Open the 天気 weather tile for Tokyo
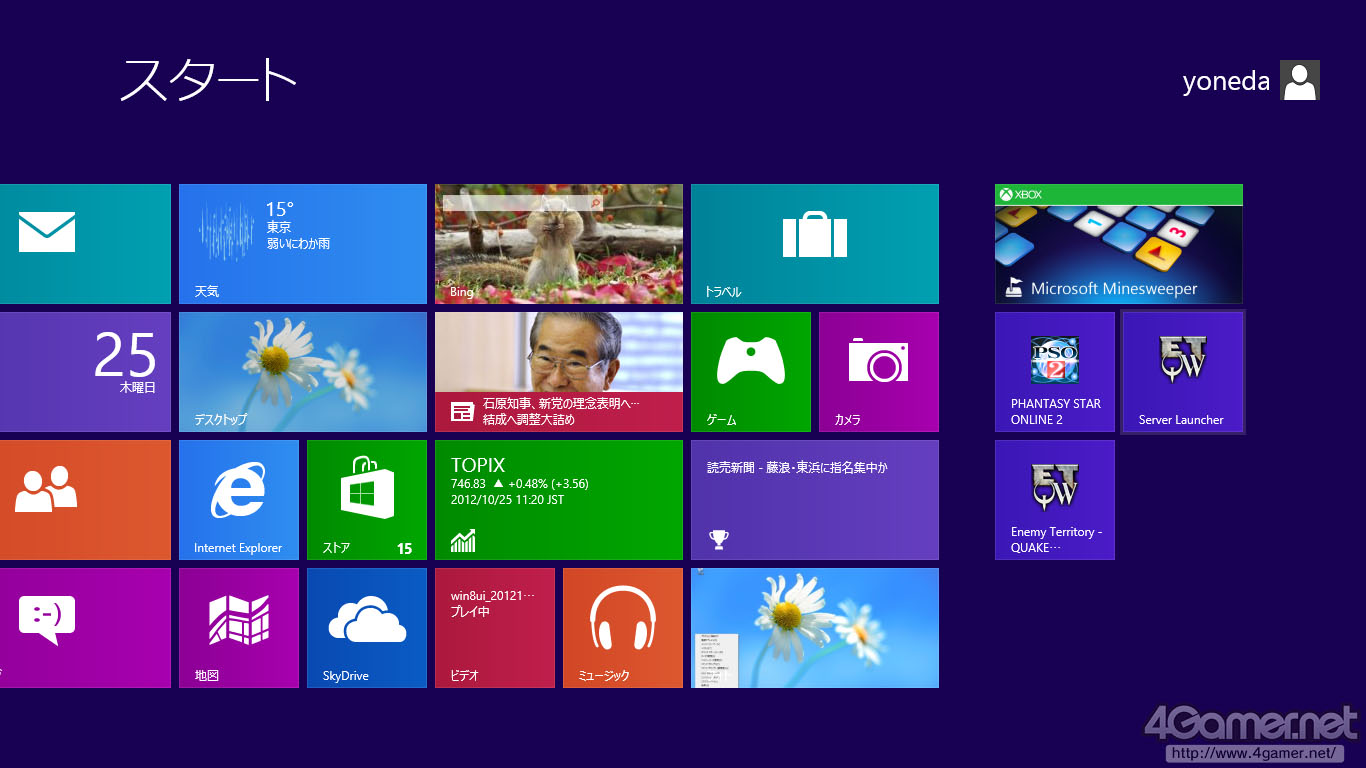This screenshot has height=768, width=1366. point(303,244)
